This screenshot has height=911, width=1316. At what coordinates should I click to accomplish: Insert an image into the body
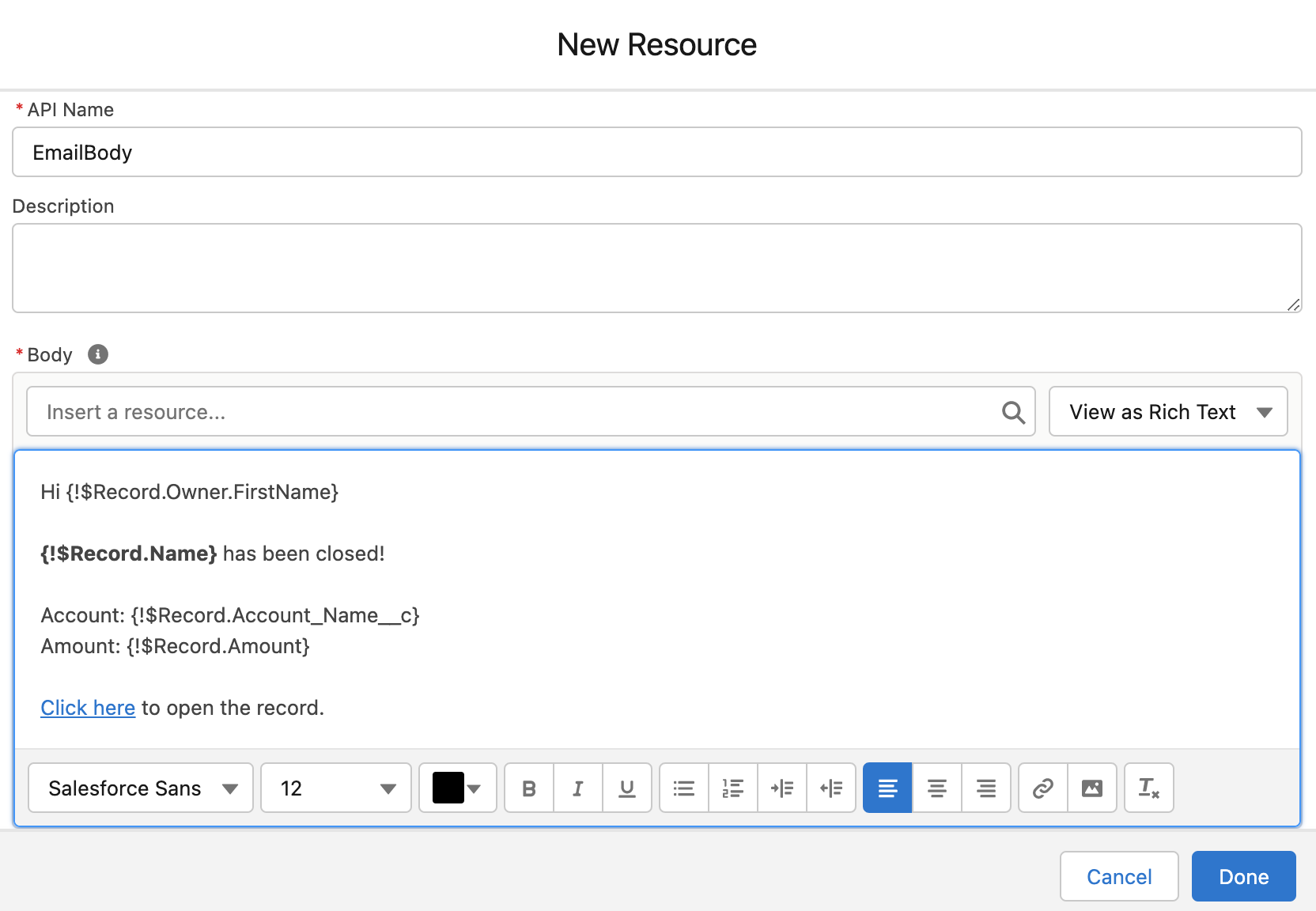click(x=1092, y=788)
